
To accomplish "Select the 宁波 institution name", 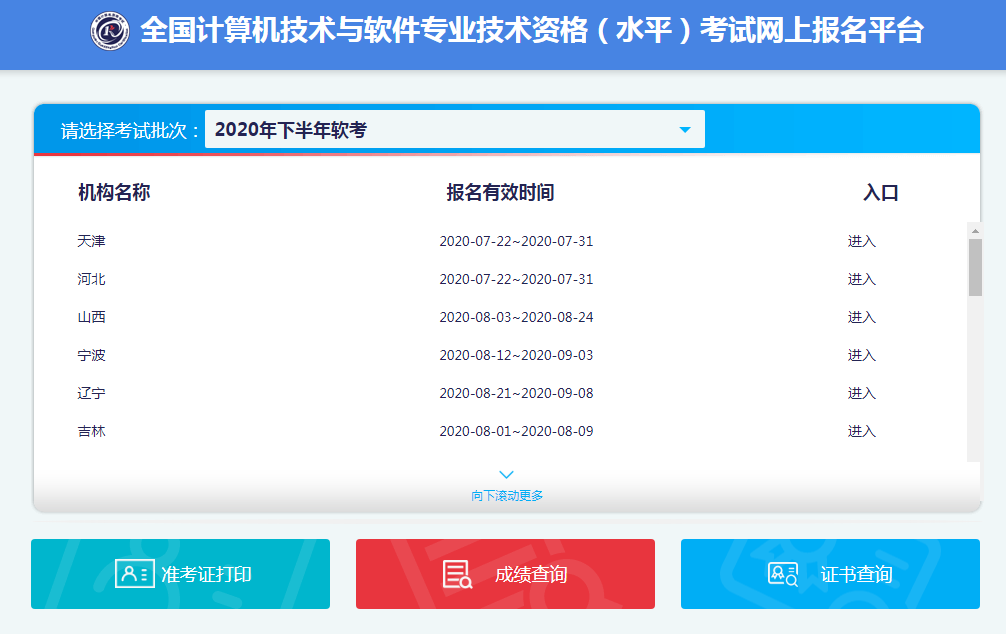I will (91, 355).
